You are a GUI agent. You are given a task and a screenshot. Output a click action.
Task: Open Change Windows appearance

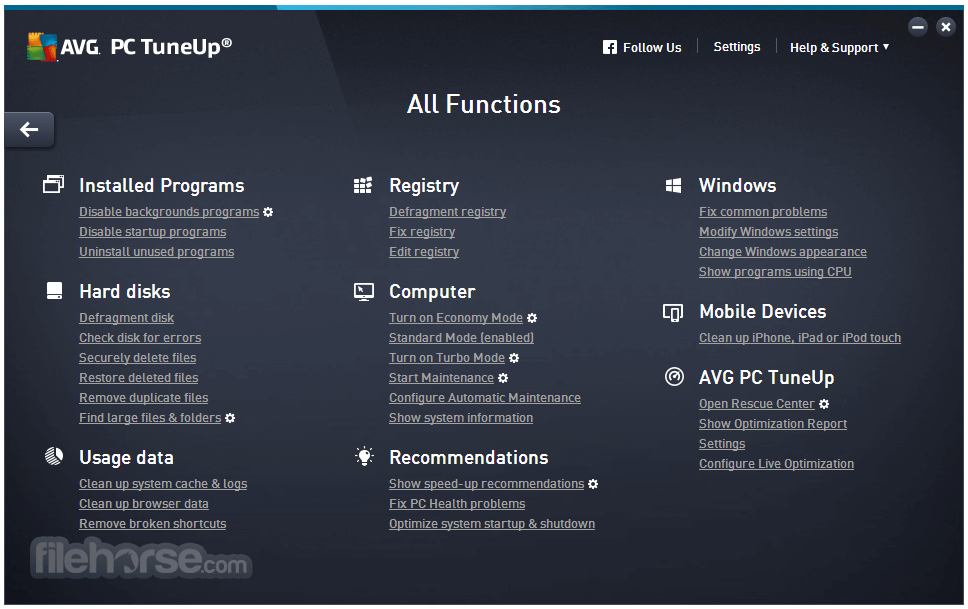click(x=783, y=252)
